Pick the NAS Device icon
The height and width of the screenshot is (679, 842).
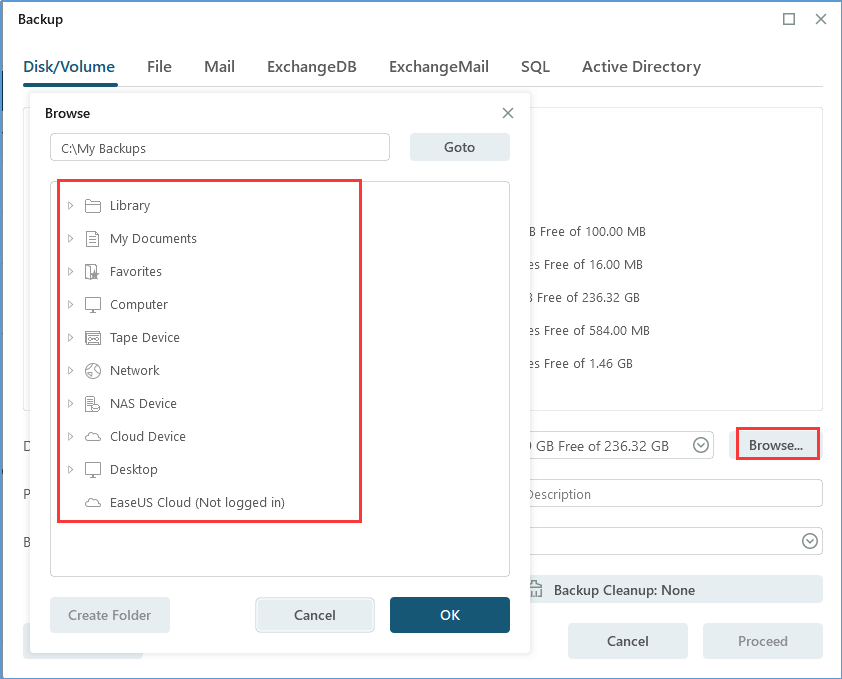pyautogui.click(x=91, y=403)
